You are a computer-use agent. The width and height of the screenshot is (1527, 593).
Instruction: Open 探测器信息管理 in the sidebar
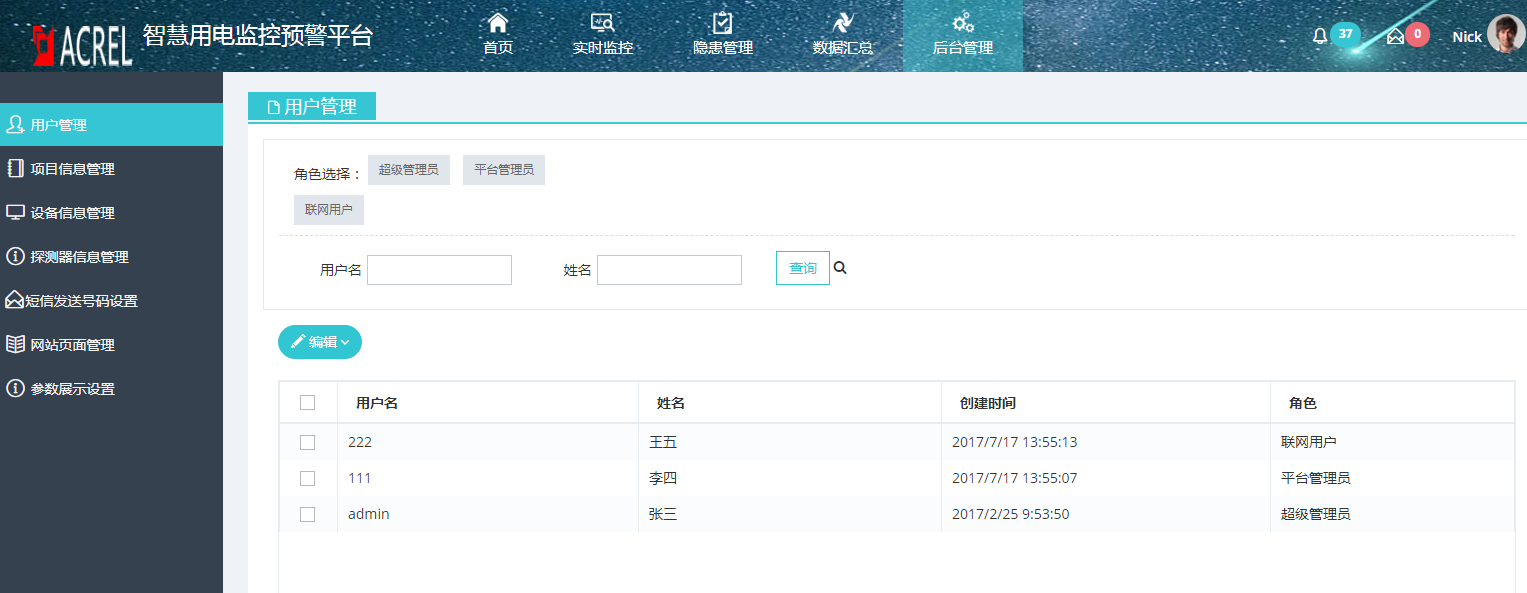click(x=79, y=257)
